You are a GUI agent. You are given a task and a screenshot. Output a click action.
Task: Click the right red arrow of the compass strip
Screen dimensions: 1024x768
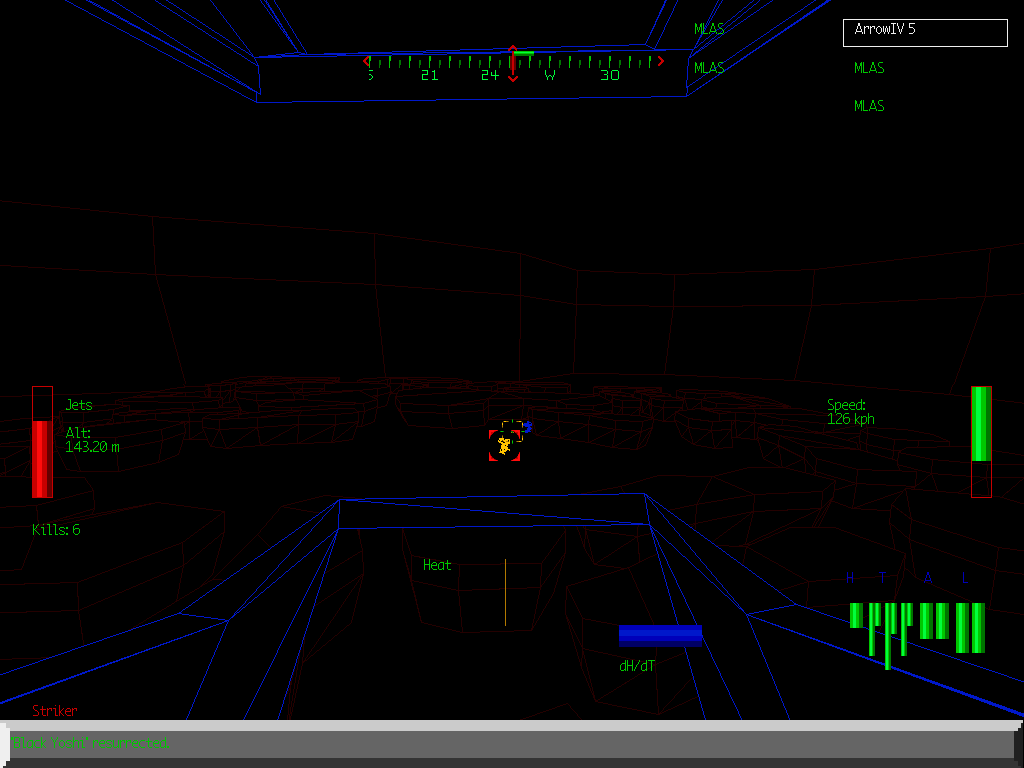pos(659,61)
